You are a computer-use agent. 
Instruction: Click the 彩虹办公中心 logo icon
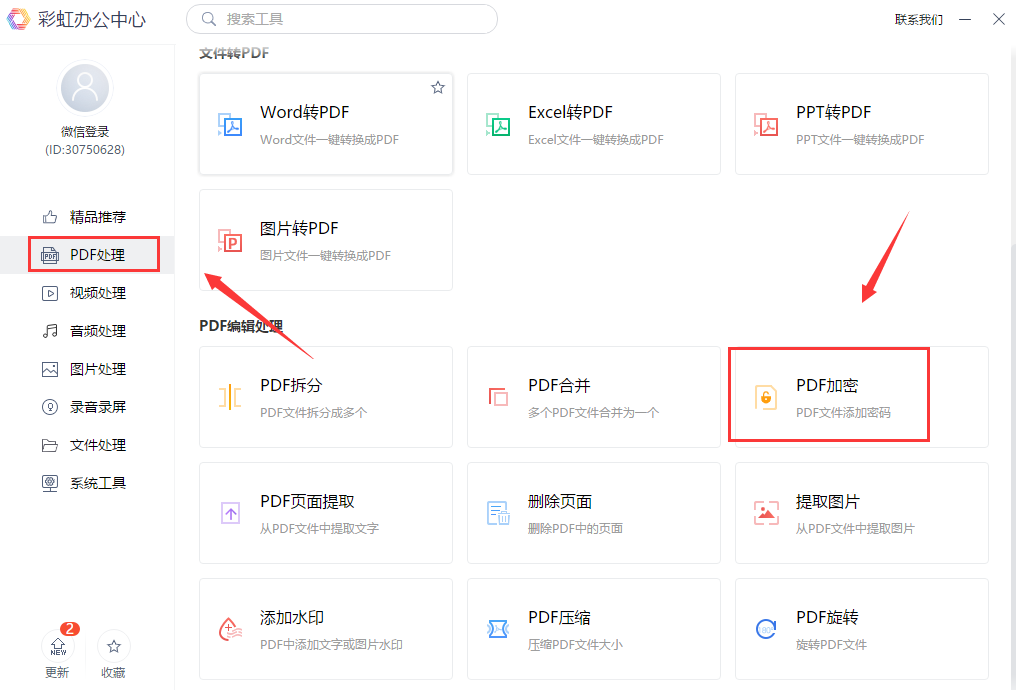18,19
